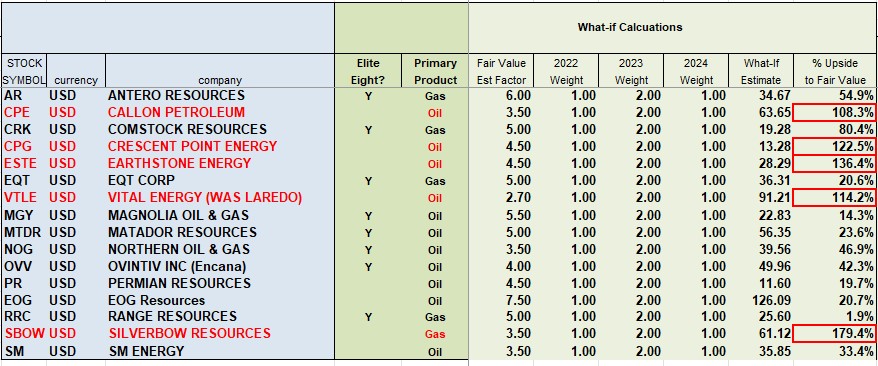Select the Y flag for RANGE RESOURCES
Image resolution: width=878 pixels, height=366 pixels.
click(368, 317)
